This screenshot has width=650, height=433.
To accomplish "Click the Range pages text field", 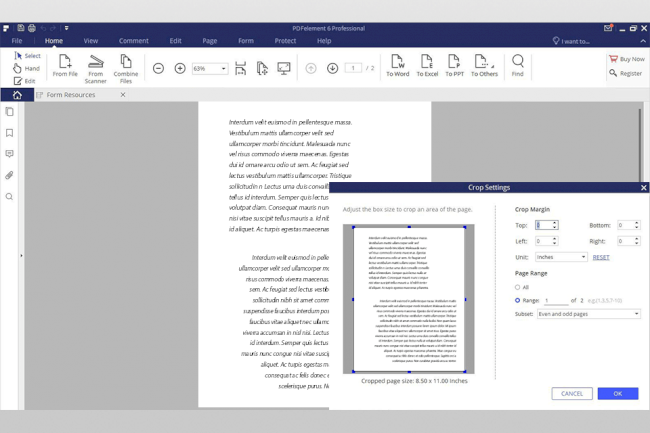I will click(x=555, y=300).
